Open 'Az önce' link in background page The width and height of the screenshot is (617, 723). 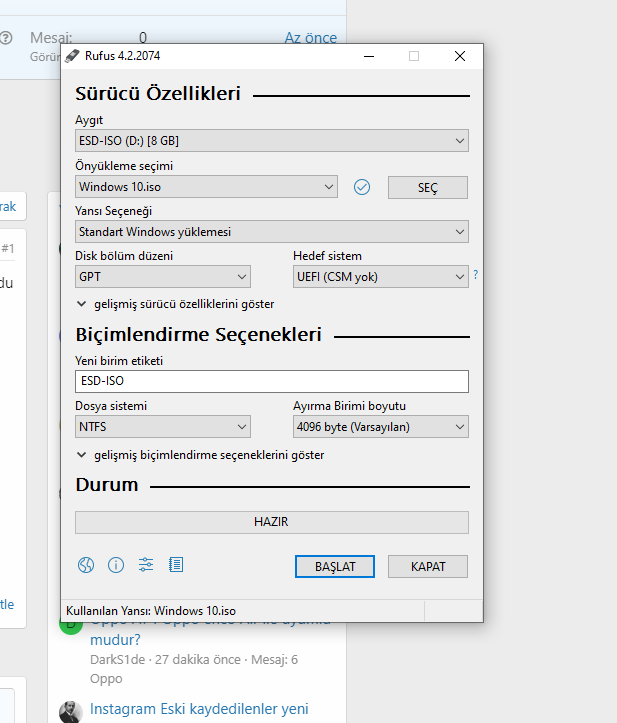pos(311,37)
